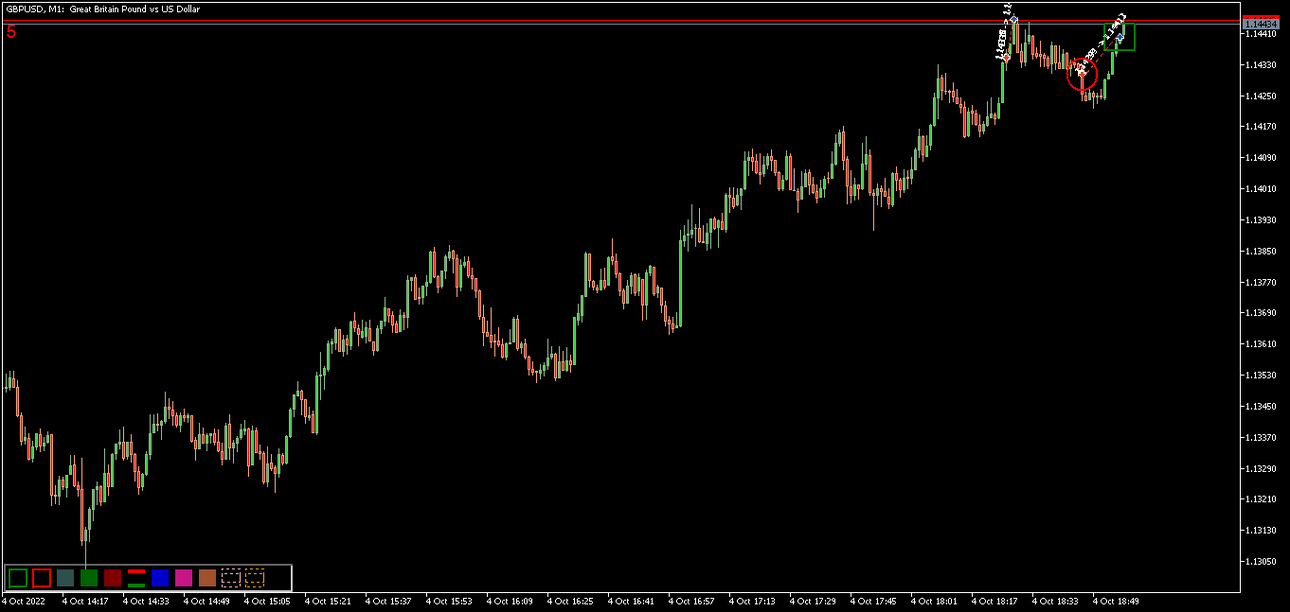
Task: Click the 4 Oct 2022 date label
Action: (24, 602)
